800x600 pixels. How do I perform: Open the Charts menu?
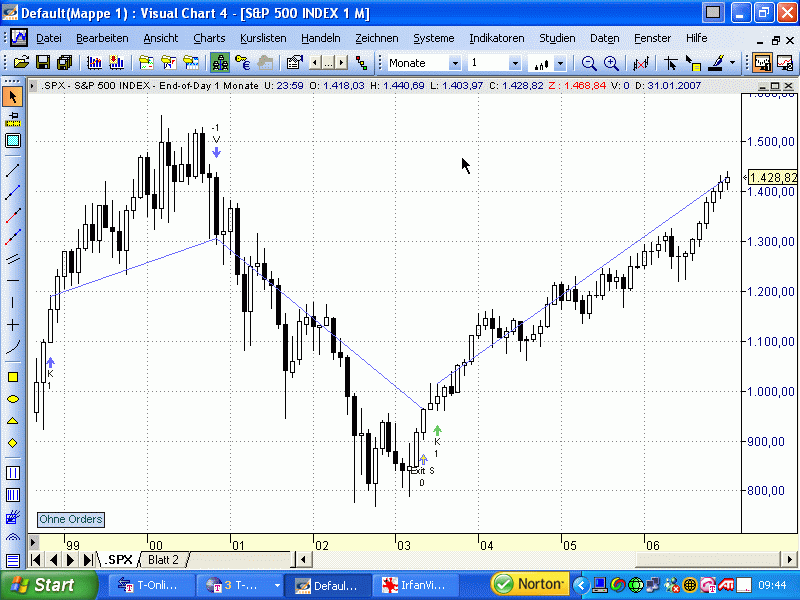click(x=209, y=38)
